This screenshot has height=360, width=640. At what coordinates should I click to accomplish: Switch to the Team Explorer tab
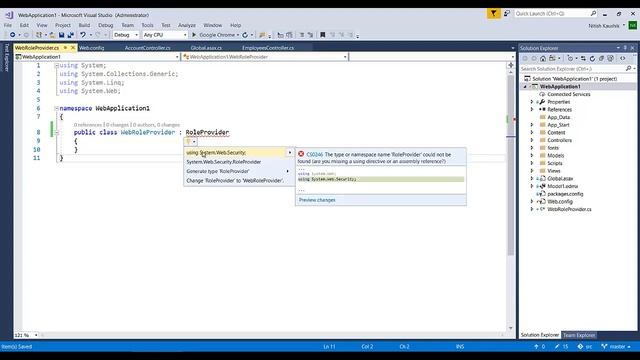pos(579,335)
